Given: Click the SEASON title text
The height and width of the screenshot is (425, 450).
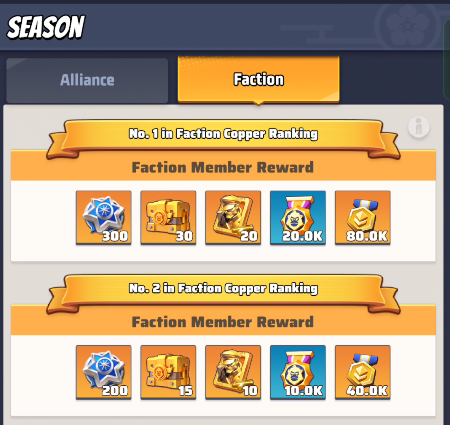Looking at the screenshot, I should tap(46, 27).
